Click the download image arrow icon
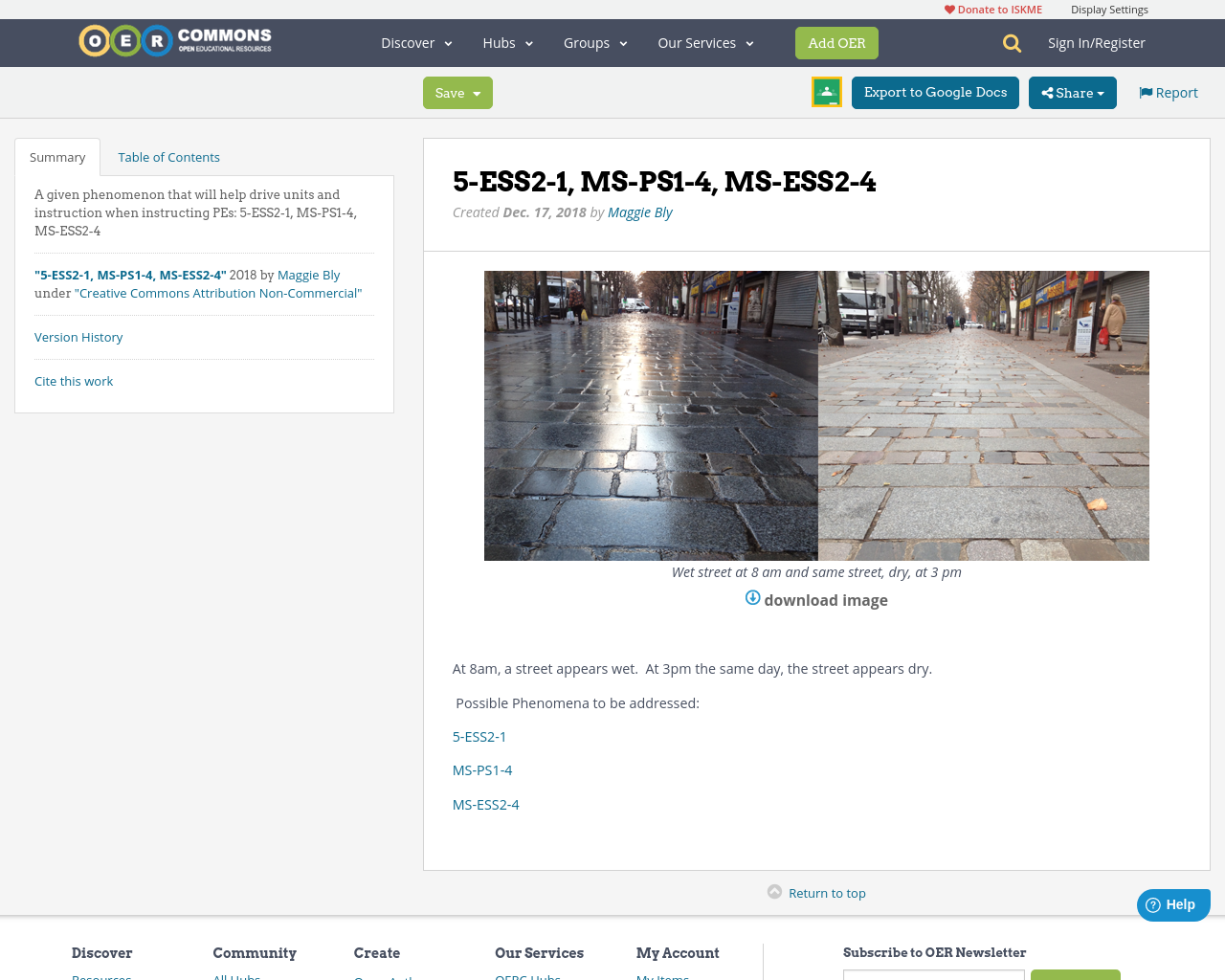This screenshot has height=980, width=1225. pos(753,598)
